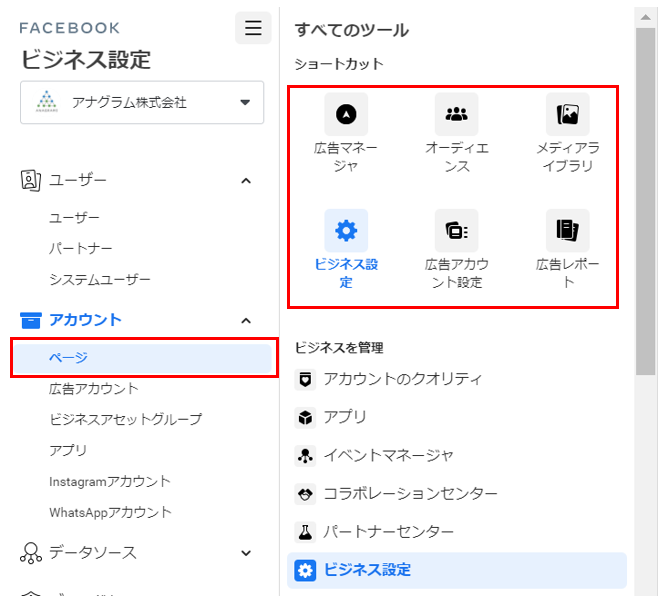Image resolution: width=665 pixels, height=610 pixels.
Task: Collapse the アカウント section
Action: pos(246,320)
